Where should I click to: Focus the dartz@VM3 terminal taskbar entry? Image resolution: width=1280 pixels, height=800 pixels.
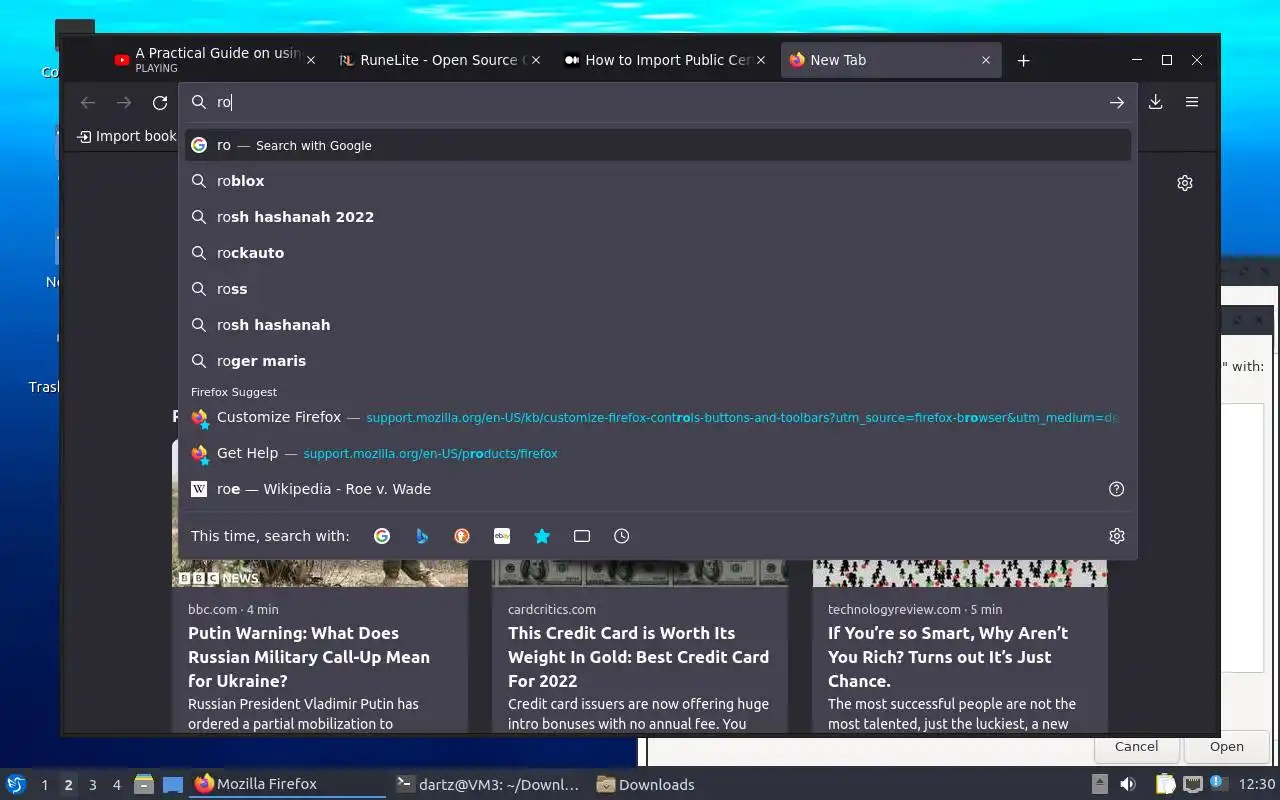tap(488, 785)
